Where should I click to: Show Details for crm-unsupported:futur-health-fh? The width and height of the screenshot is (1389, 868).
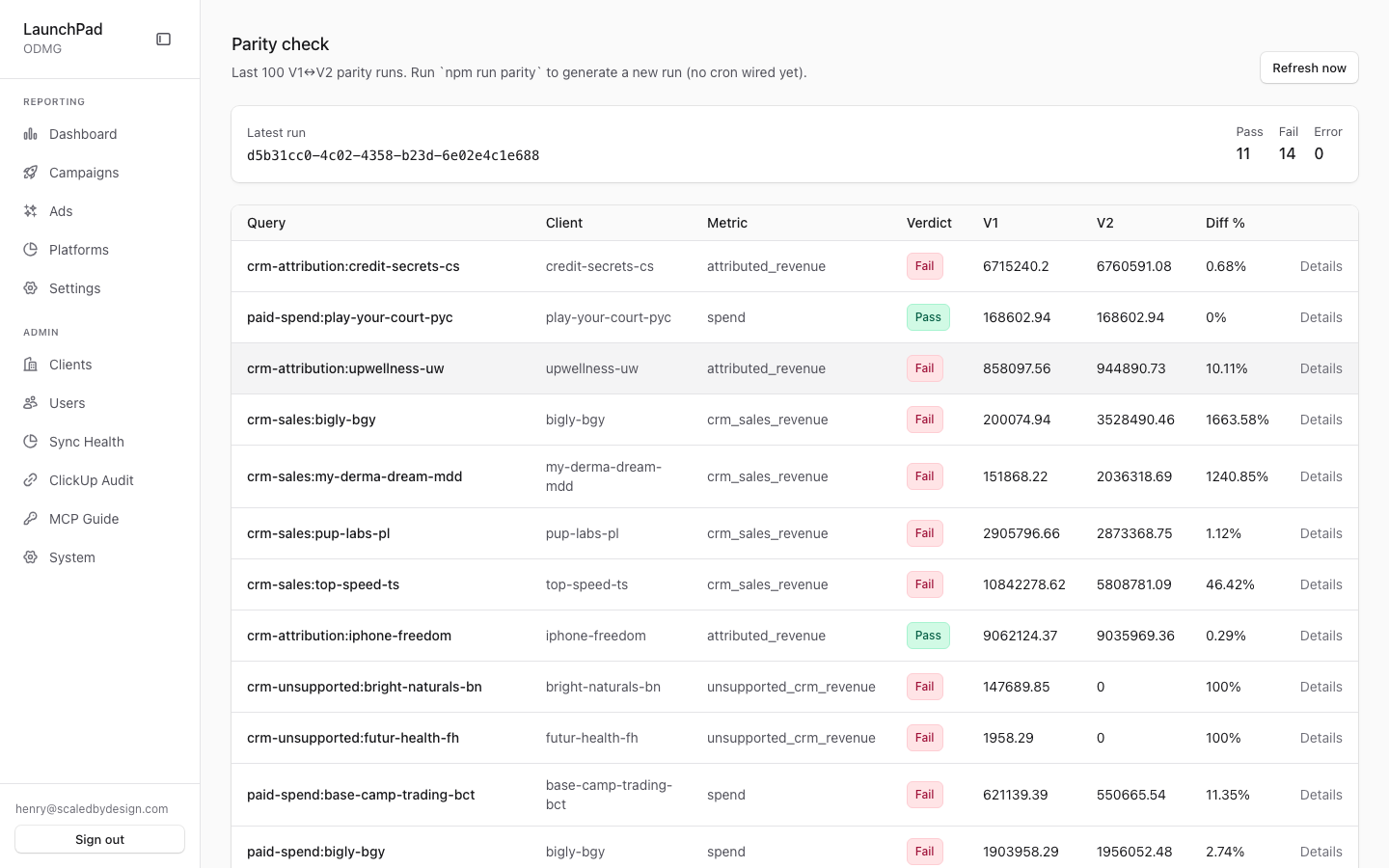[1321, 738]
